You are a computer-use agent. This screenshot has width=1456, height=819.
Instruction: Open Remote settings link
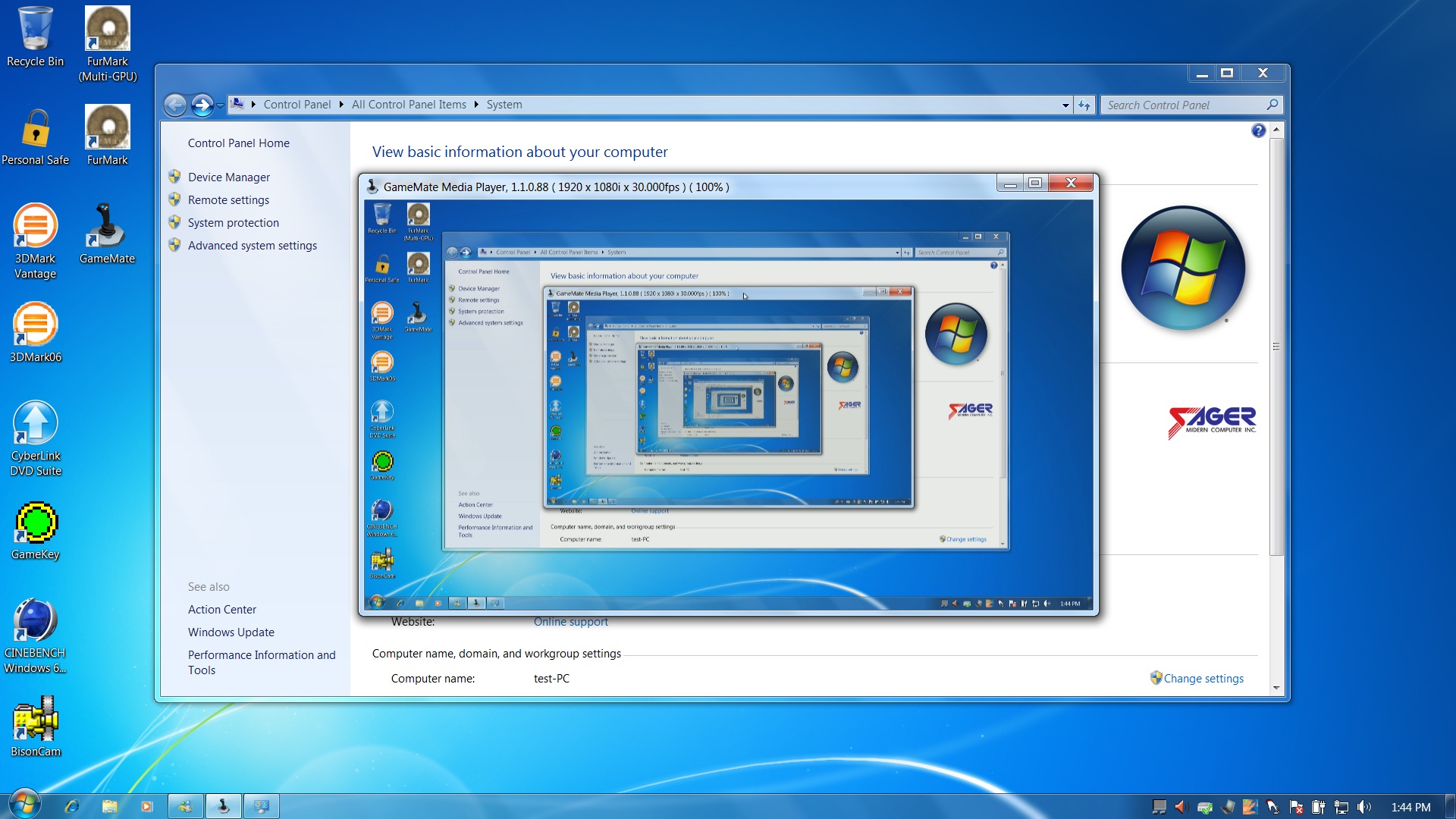[x=228, y=200]
